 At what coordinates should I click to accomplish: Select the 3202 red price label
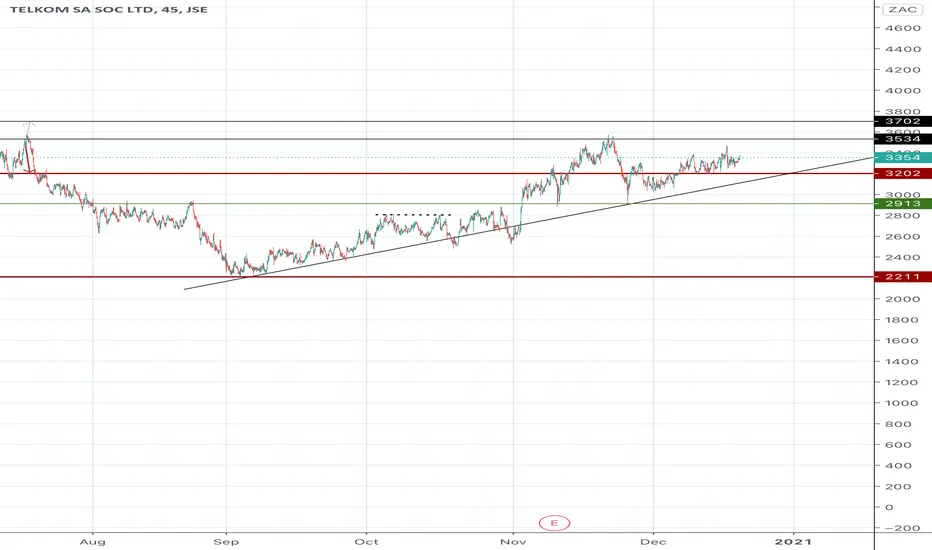pos(902,174)
